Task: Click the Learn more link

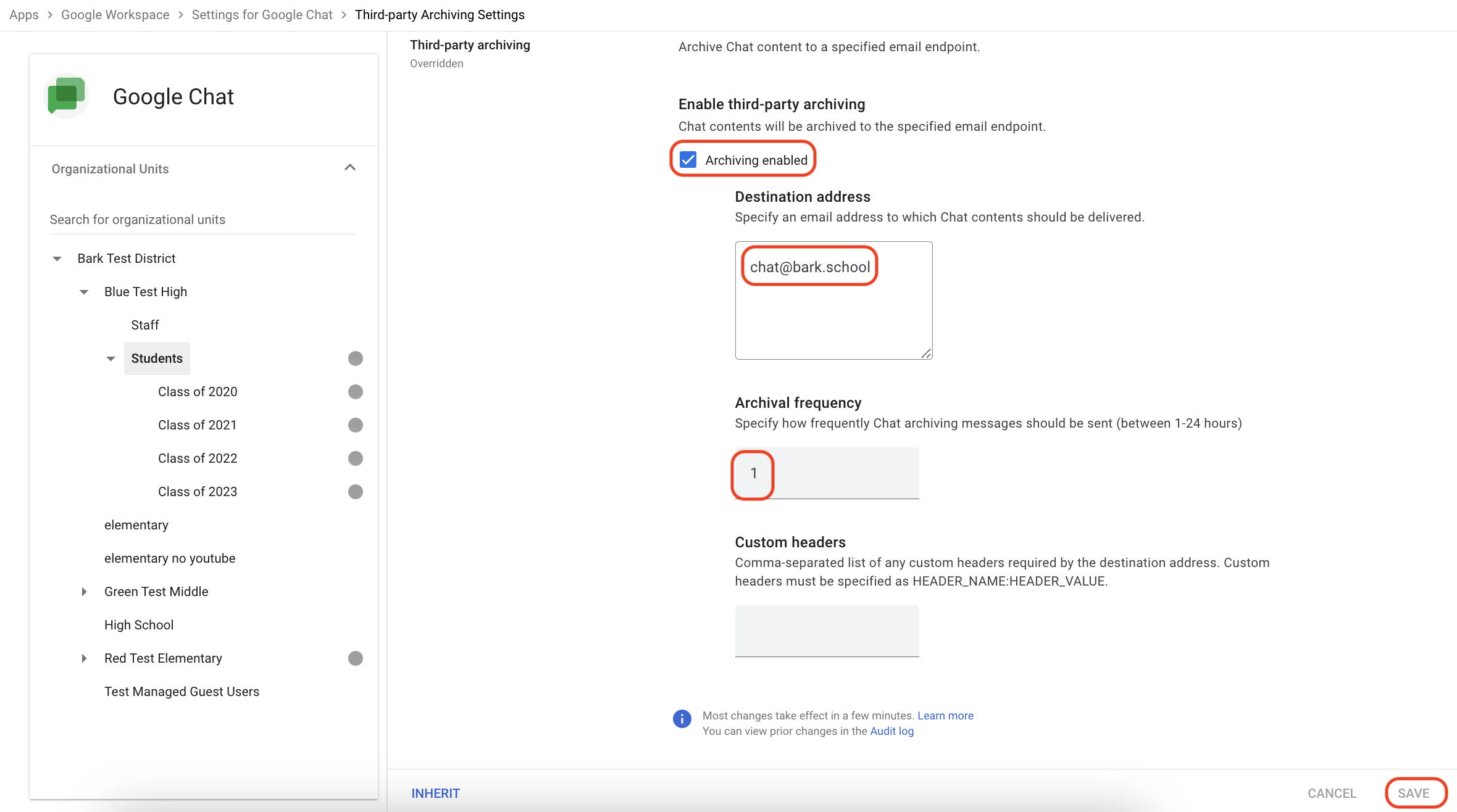Action: [x=945, y=716]
